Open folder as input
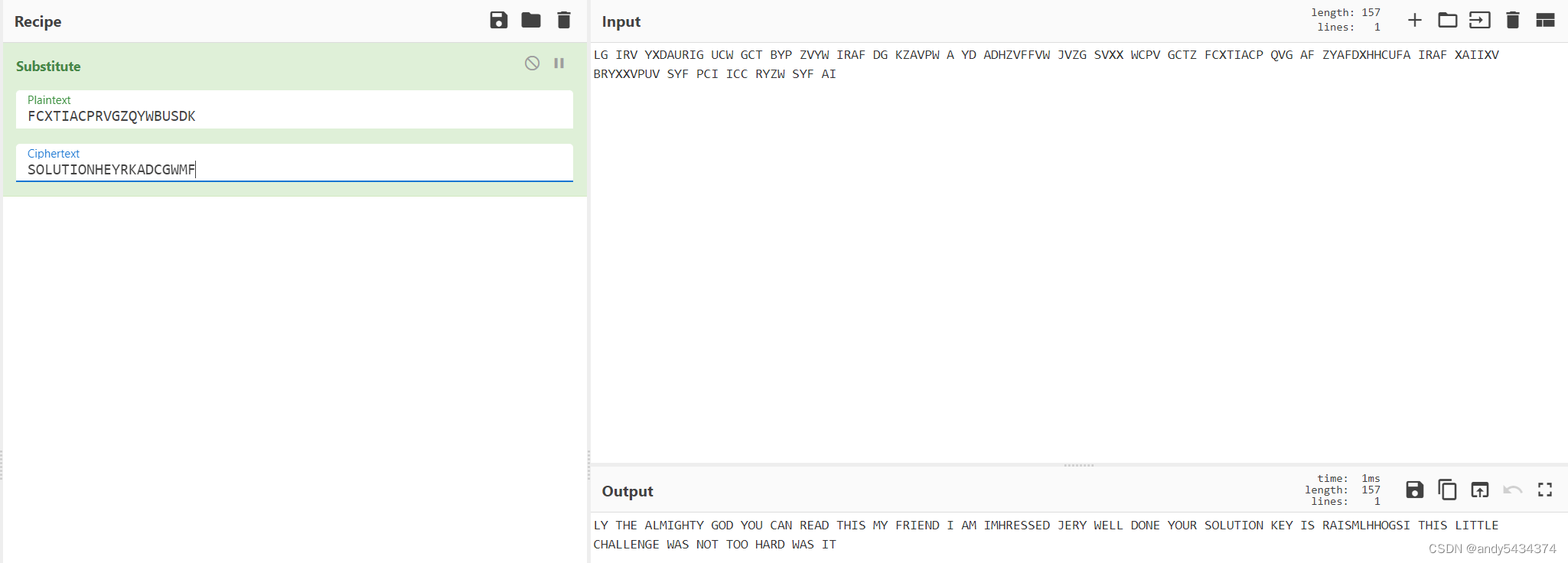This screenshot has width=1568, height=563. [1448, 21]
